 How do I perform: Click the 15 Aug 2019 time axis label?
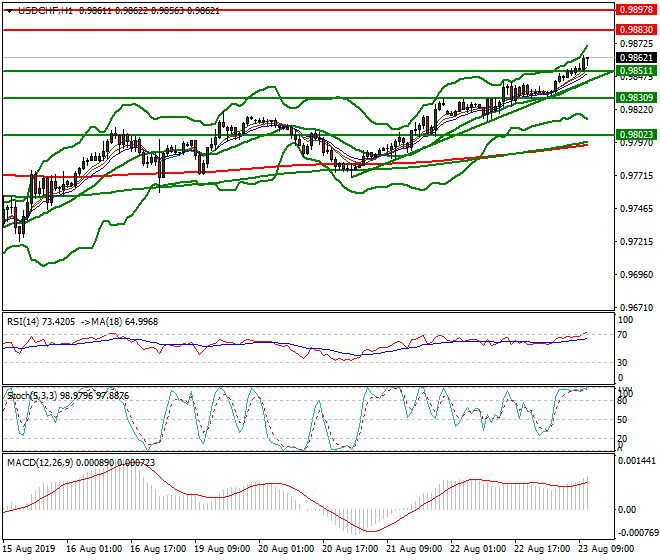click(x=29, y=549)
